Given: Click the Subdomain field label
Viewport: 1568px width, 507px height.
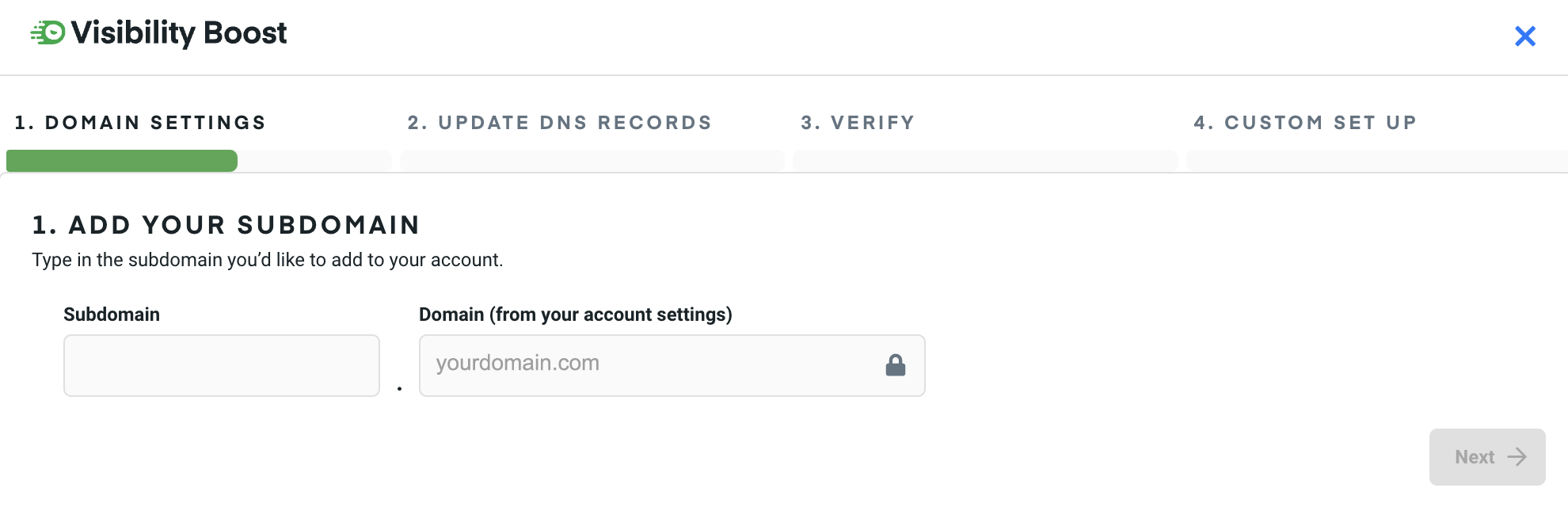Looking at the screenshot, I should 112,314.
